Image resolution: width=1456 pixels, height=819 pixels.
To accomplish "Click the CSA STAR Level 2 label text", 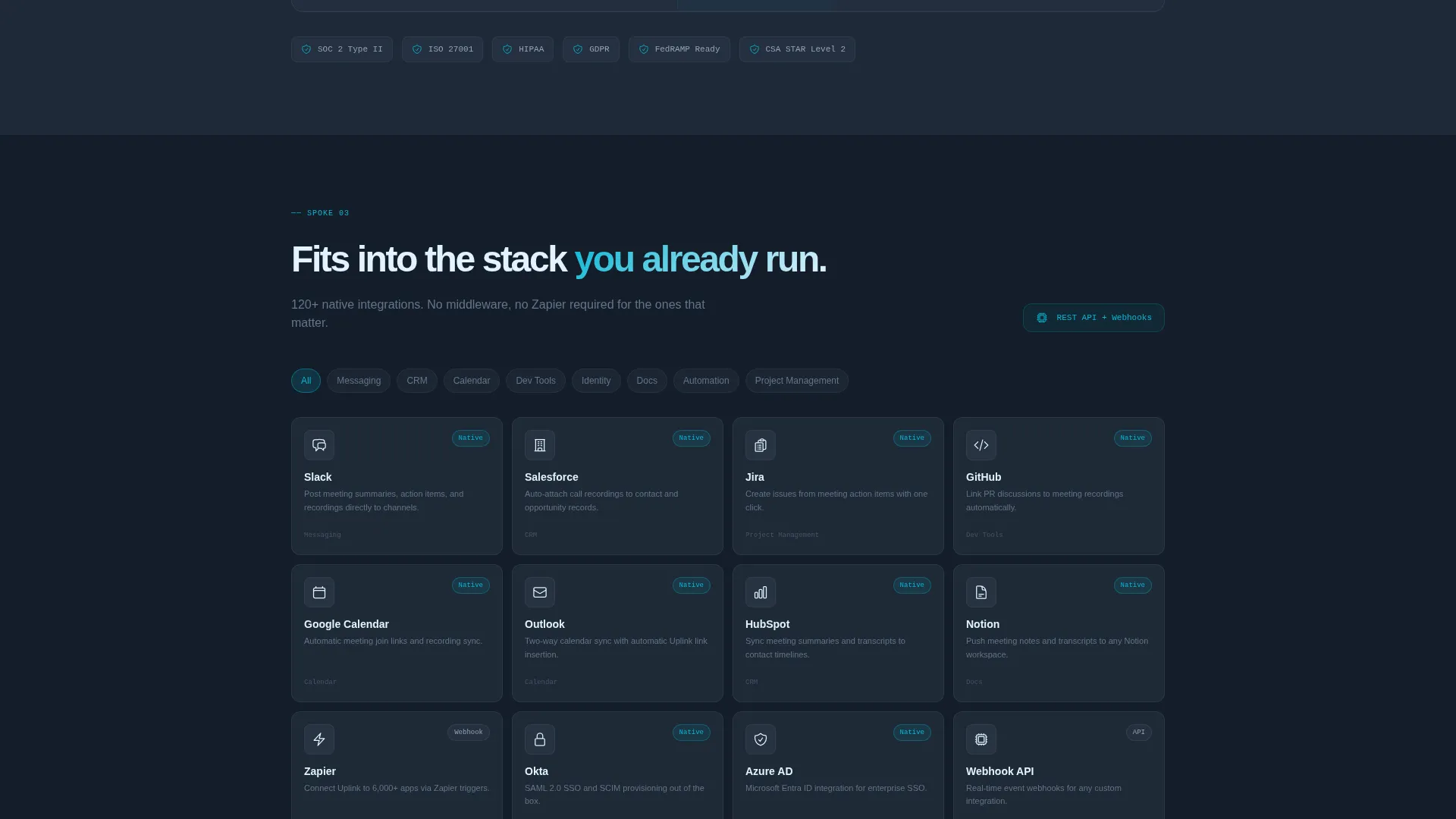I will pos(805,49).
